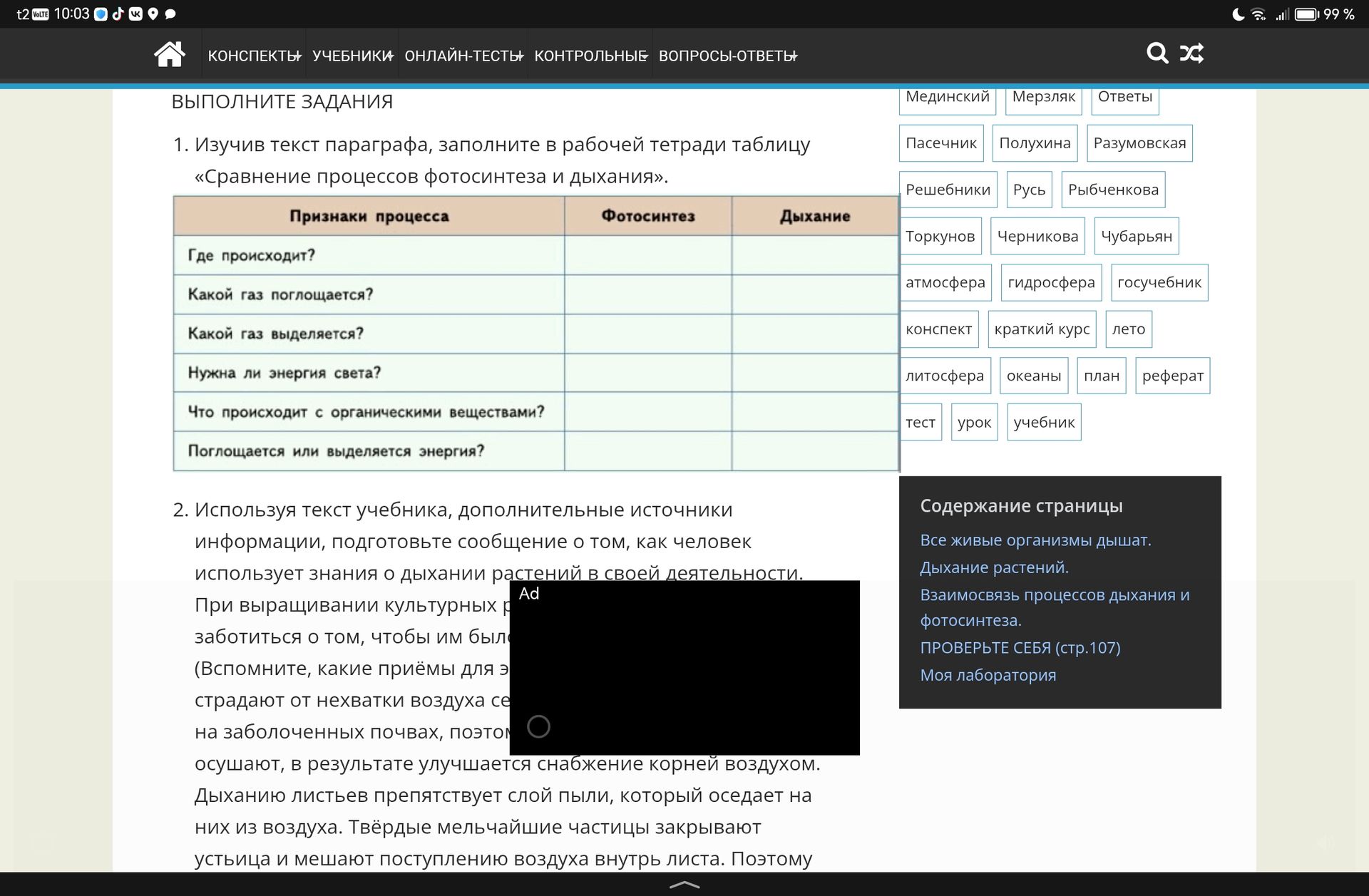1369x896 pixels.
Task: Open the реферат tag
Action: tap(1173, 376)
